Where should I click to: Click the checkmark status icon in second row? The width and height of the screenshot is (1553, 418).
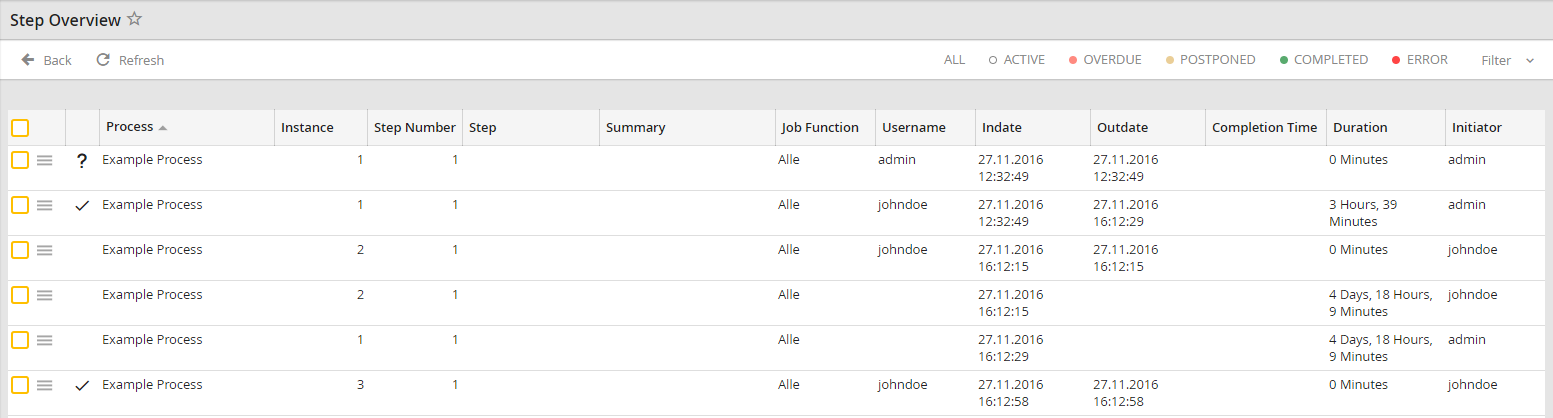(x=82, y=205)
